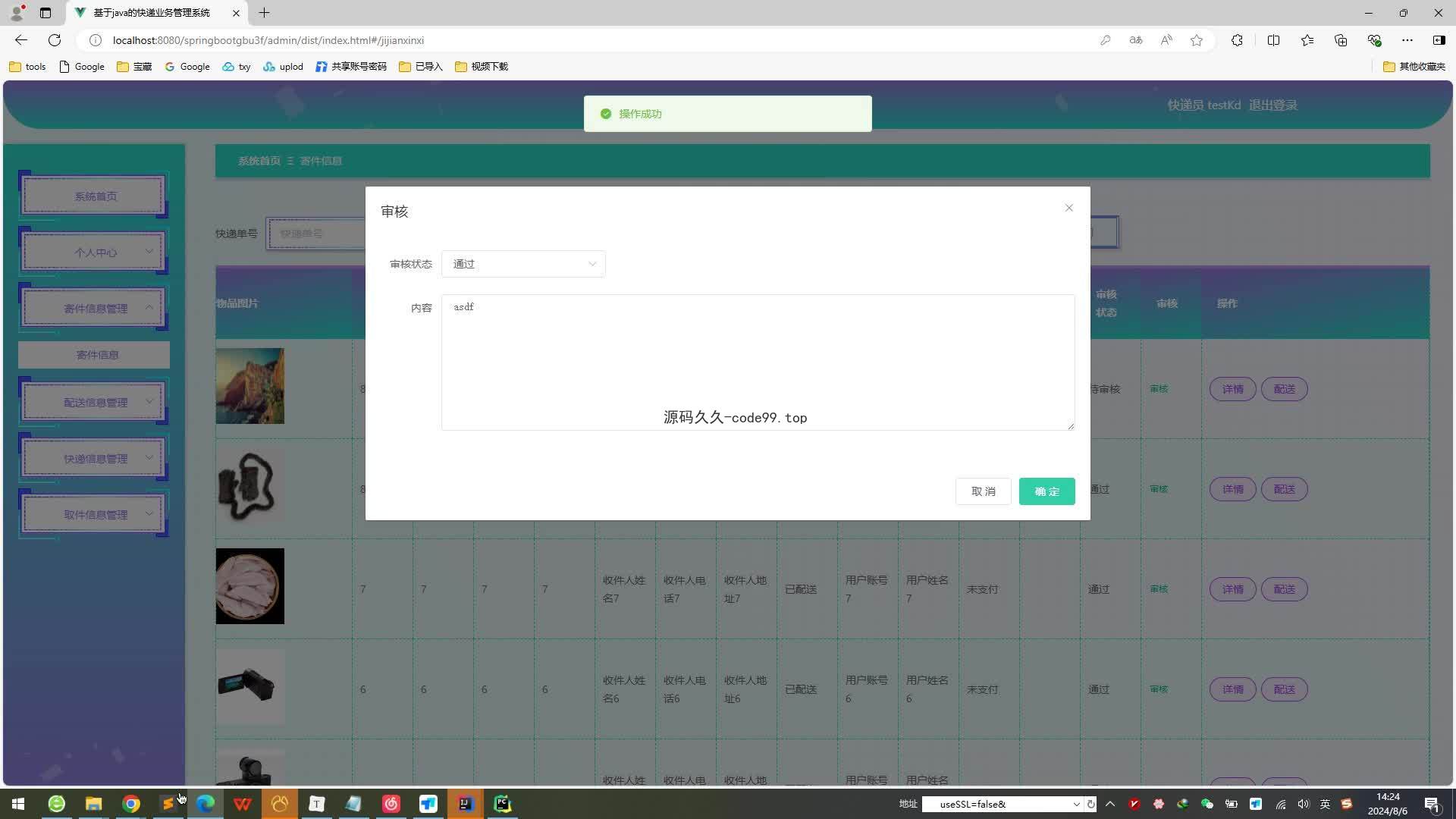
Task: Open 系统首页 in sidebar
Action: [x=95, y=196]
